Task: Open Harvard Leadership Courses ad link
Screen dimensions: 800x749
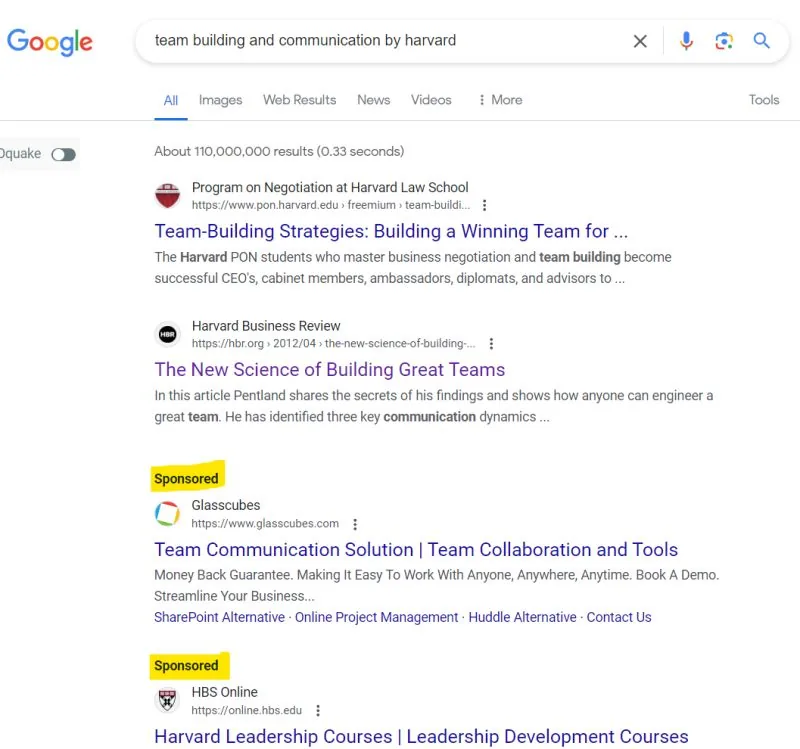Action: (421, 736)
